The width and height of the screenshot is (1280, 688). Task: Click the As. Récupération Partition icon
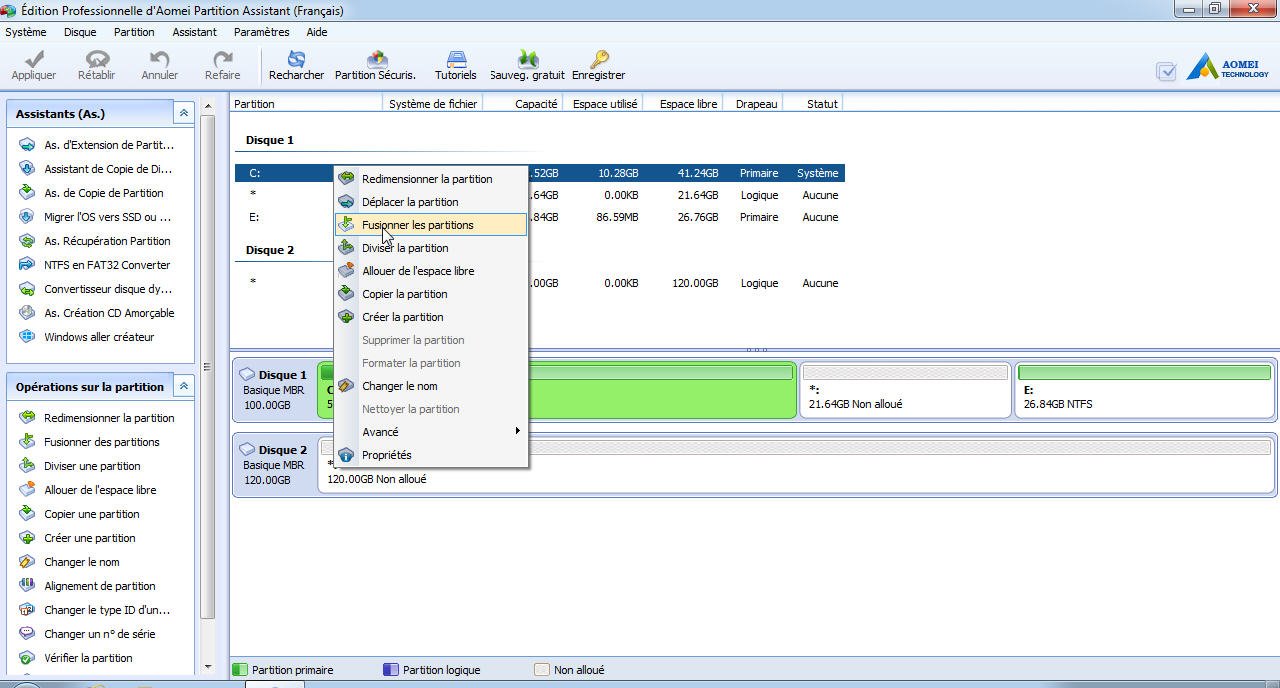(x=27, y=241)
